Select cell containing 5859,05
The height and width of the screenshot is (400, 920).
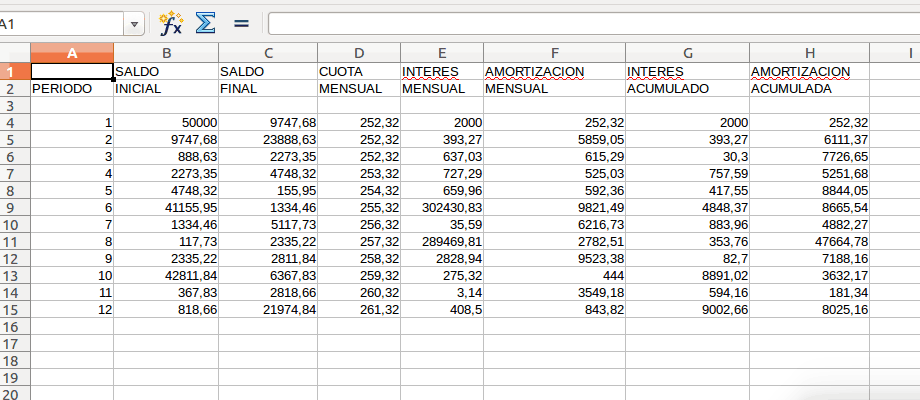click(554, 140)
